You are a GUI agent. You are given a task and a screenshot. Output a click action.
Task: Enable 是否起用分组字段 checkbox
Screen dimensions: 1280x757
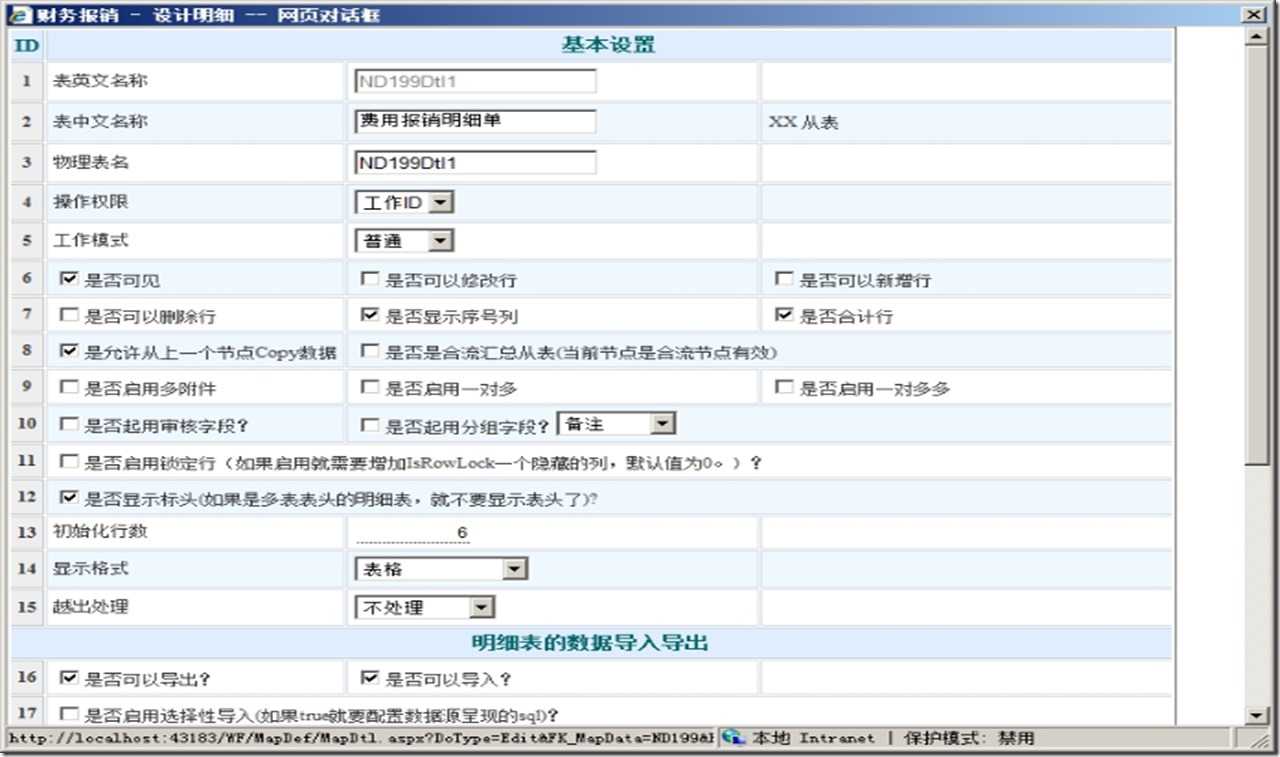click(x=369, y=424)
